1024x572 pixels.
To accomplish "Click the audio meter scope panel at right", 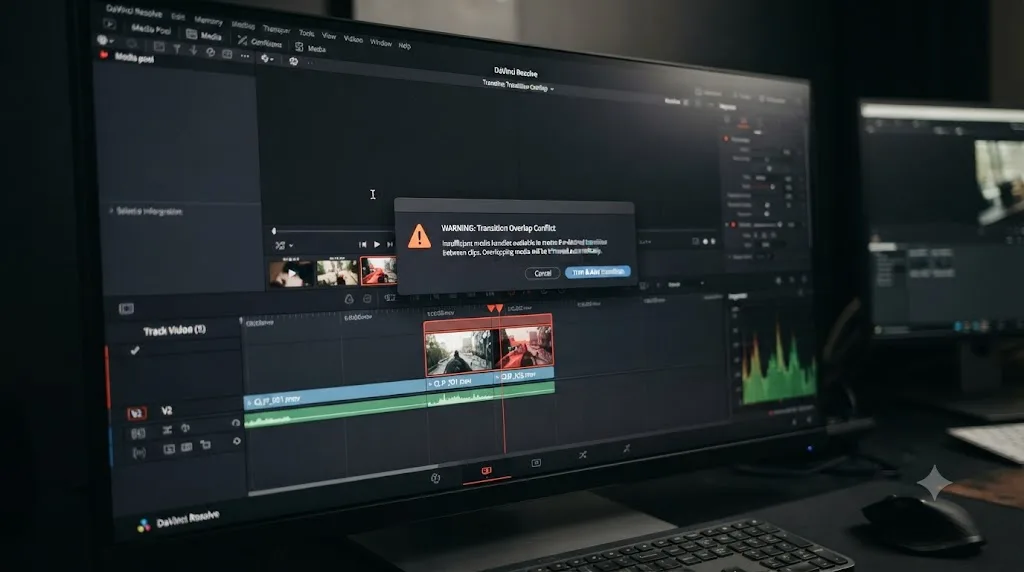I will [x=775, y=360].
